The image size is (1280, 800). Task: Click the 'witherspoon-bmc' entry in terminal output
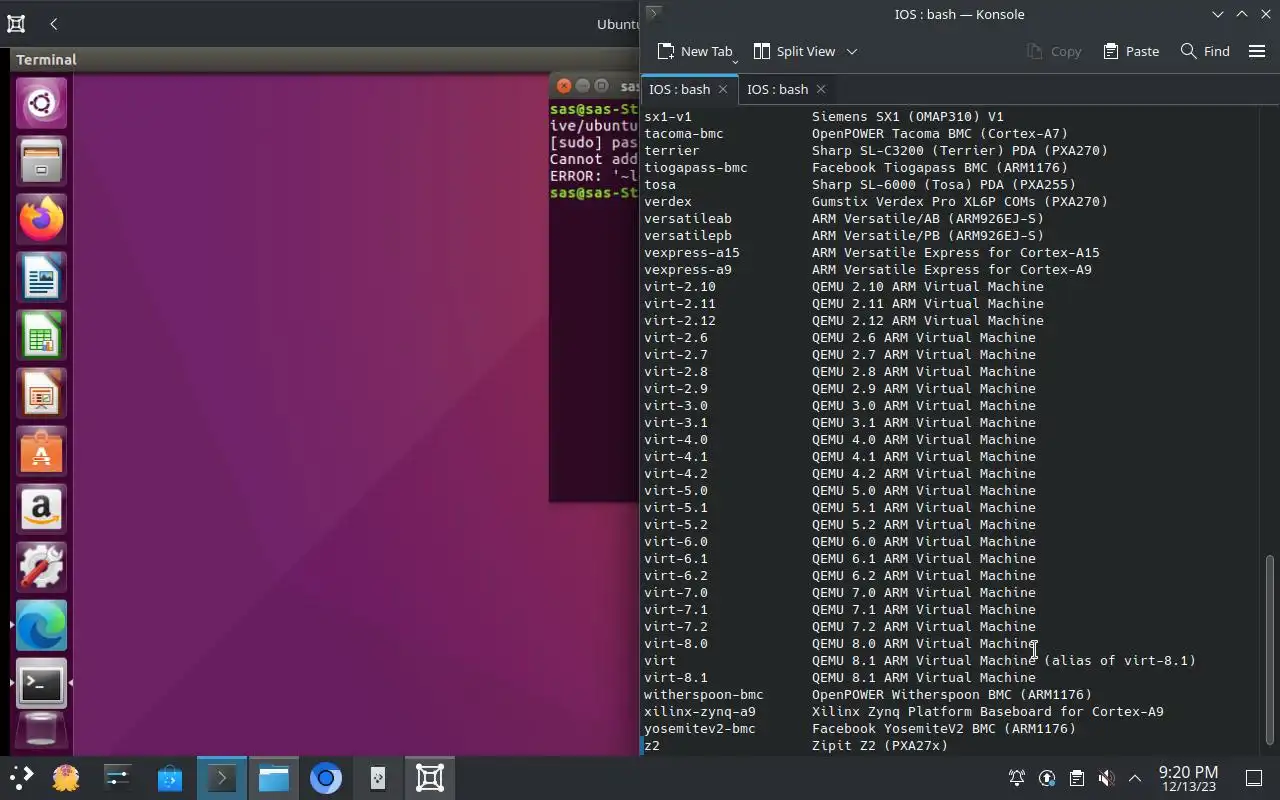click(704, 695)
